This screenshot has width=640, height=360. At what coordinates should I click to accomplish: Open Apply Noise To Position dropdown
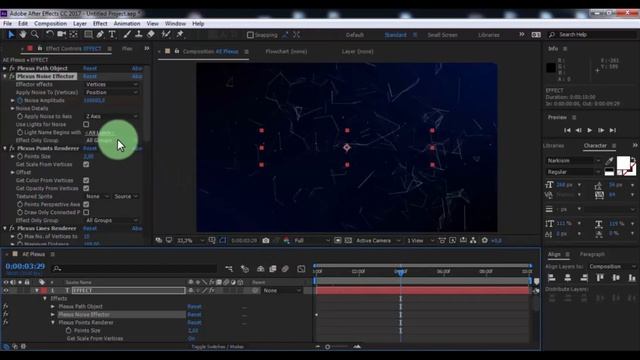111,93
